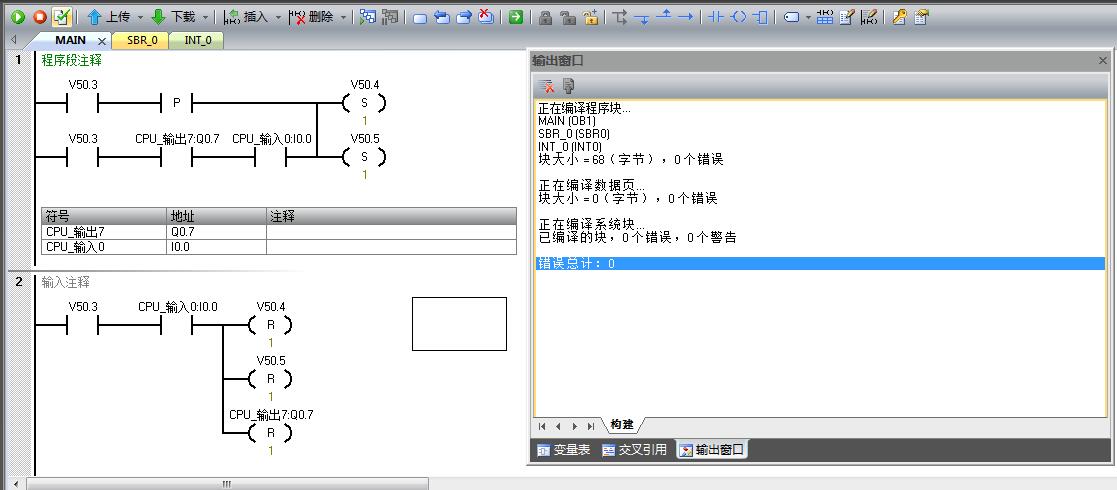
Task: Expand the 插入 insert dropdown arrow
Action: [277, 18]
